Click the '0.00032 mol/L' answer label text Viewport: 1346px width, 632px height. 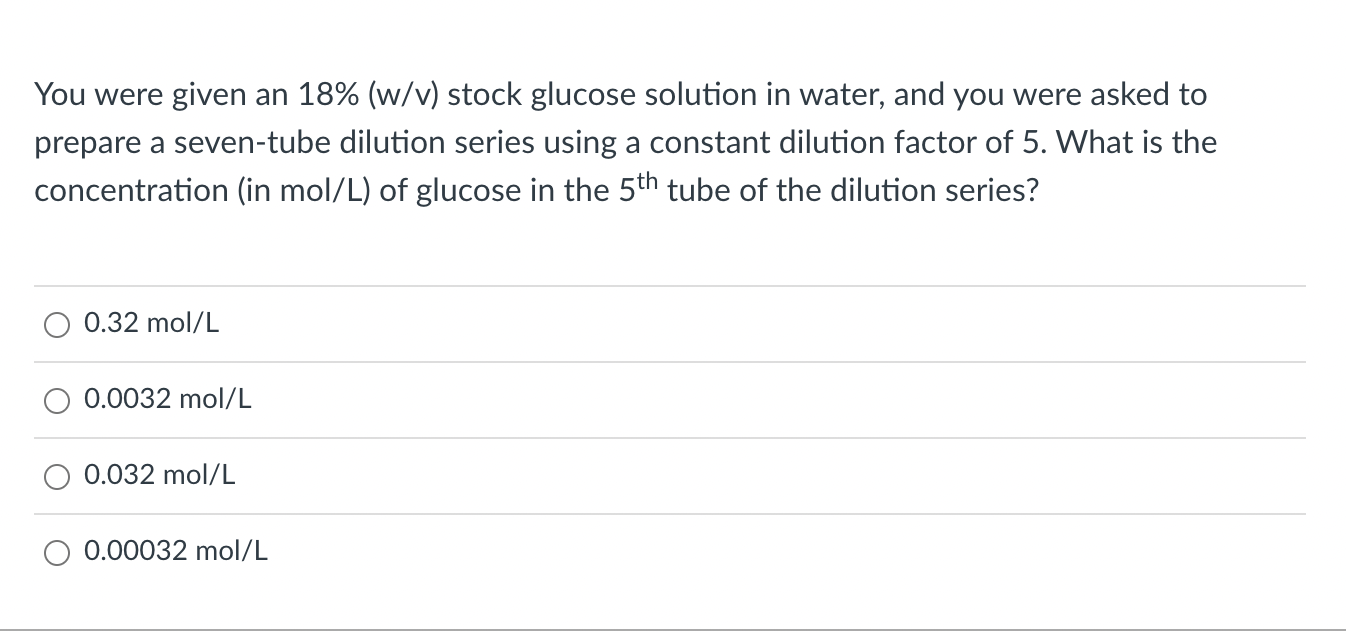tap(177, 551)
